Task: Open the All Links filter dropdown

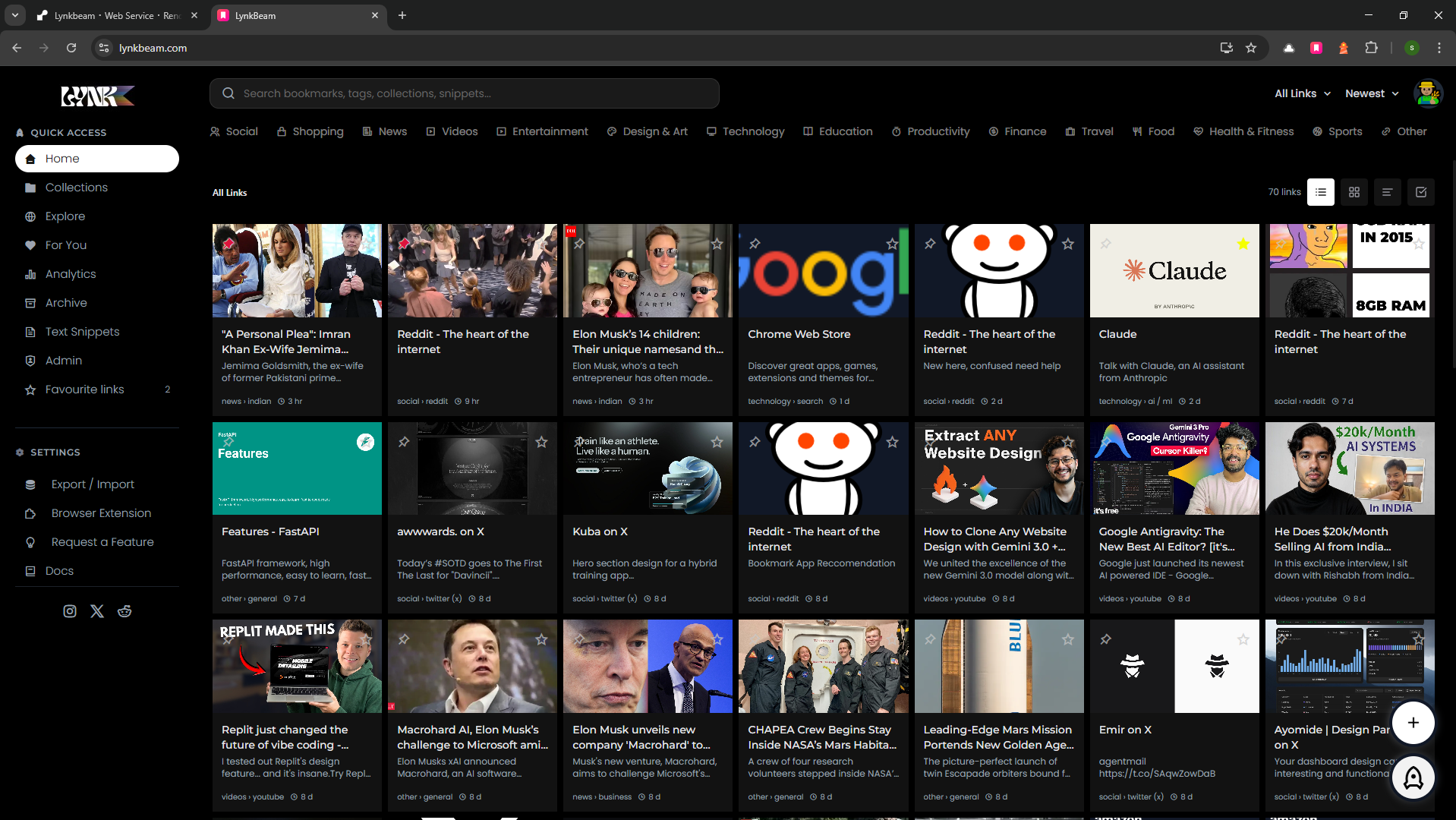Action: click(x=1303, y=93)
